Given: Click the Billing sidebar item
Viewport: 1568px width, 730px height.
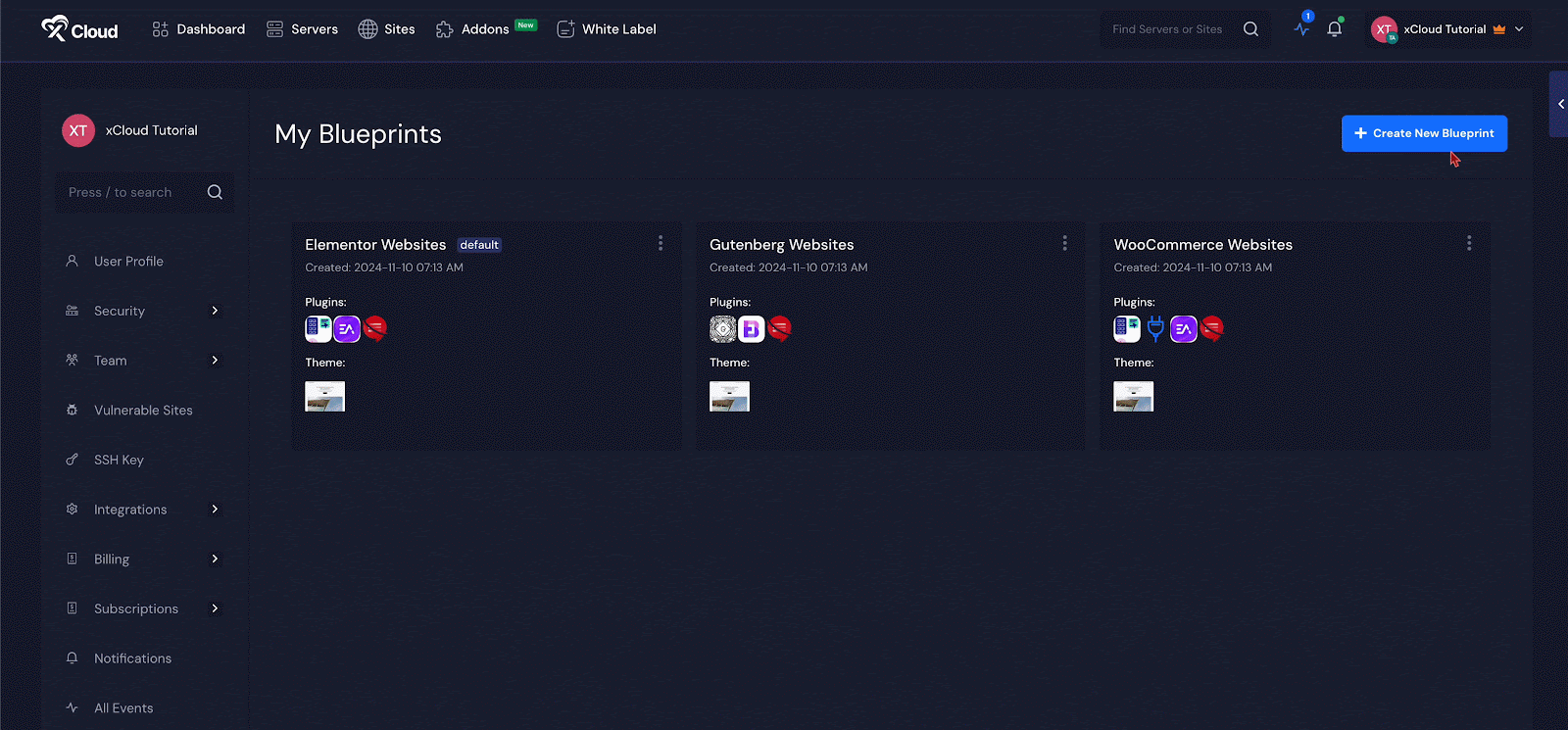Looking at the screenshot, I should (112, 560).
